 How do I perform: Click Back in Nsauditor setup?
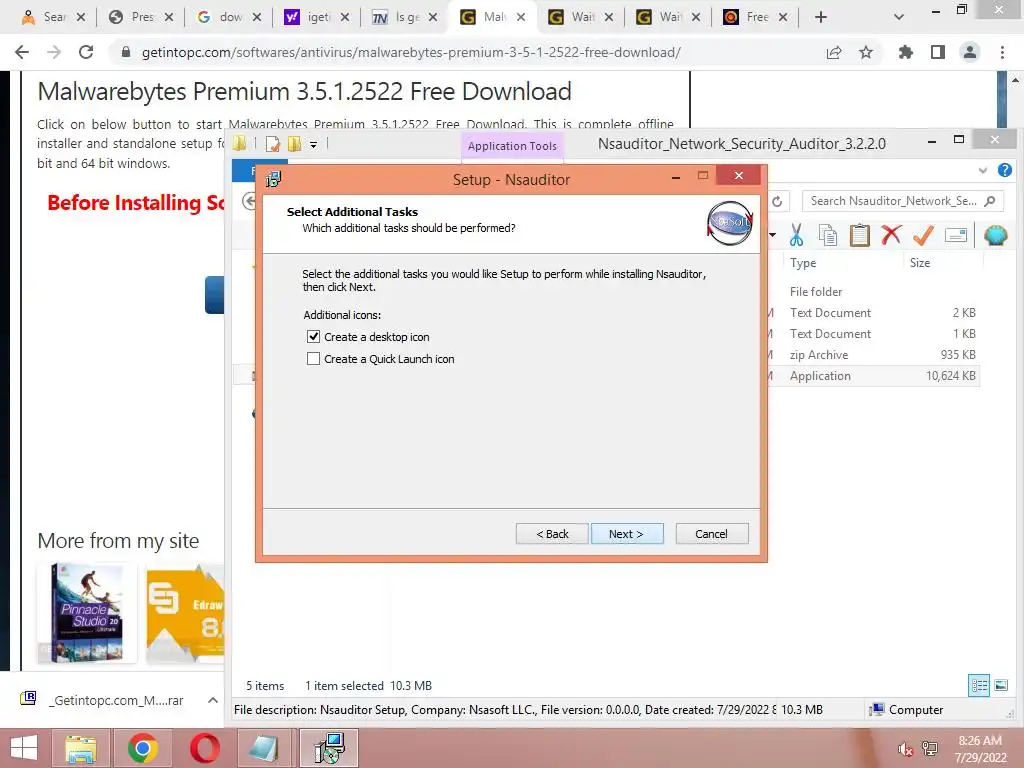tap(552, 534)
